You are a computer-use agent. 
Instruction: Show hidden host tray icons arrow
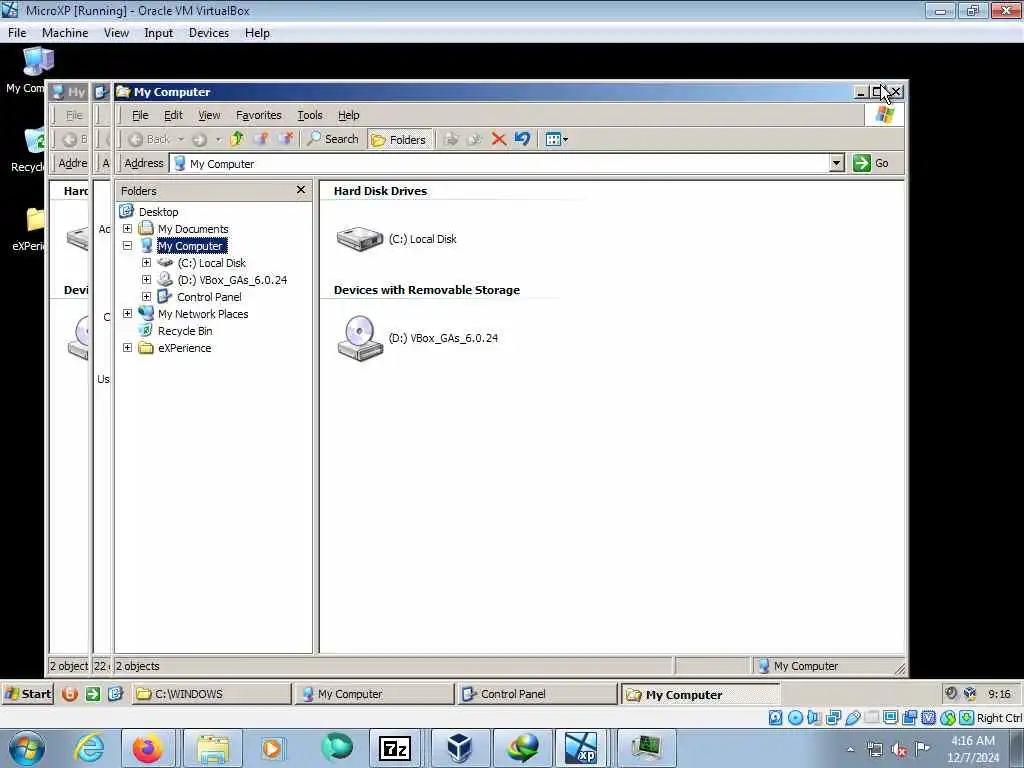850,749
